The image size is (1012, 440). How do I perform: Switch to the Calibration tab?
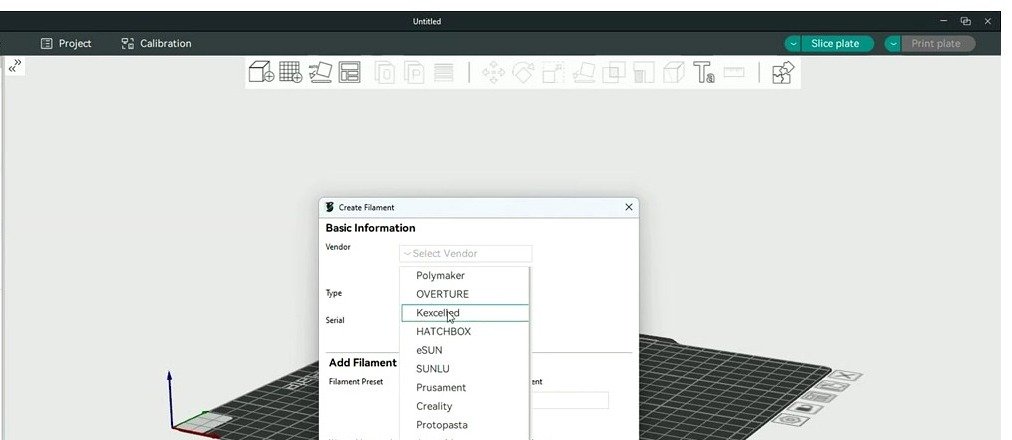click(156, 43)
